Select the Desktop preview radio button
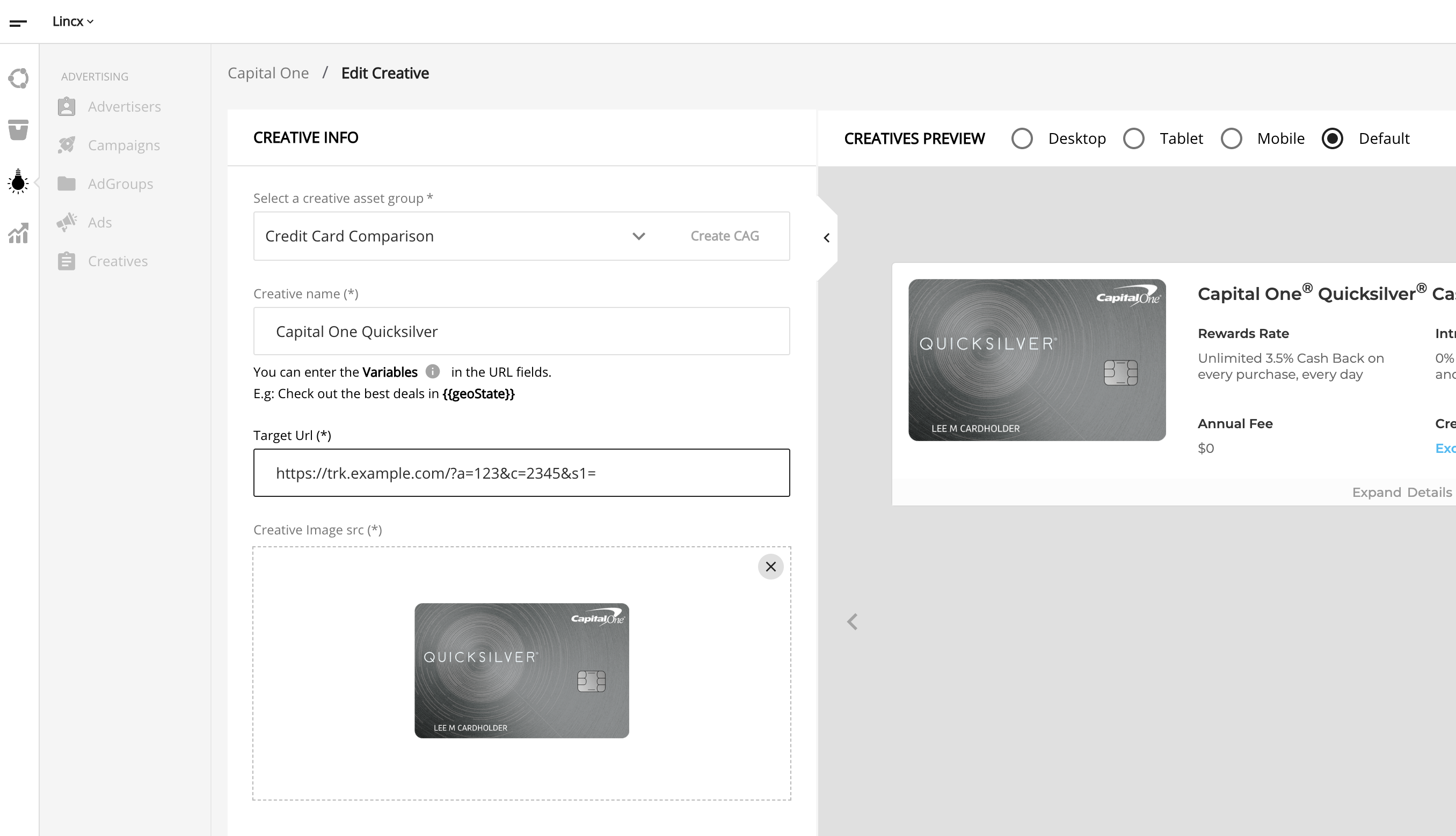 click(x=1022, y=138)
